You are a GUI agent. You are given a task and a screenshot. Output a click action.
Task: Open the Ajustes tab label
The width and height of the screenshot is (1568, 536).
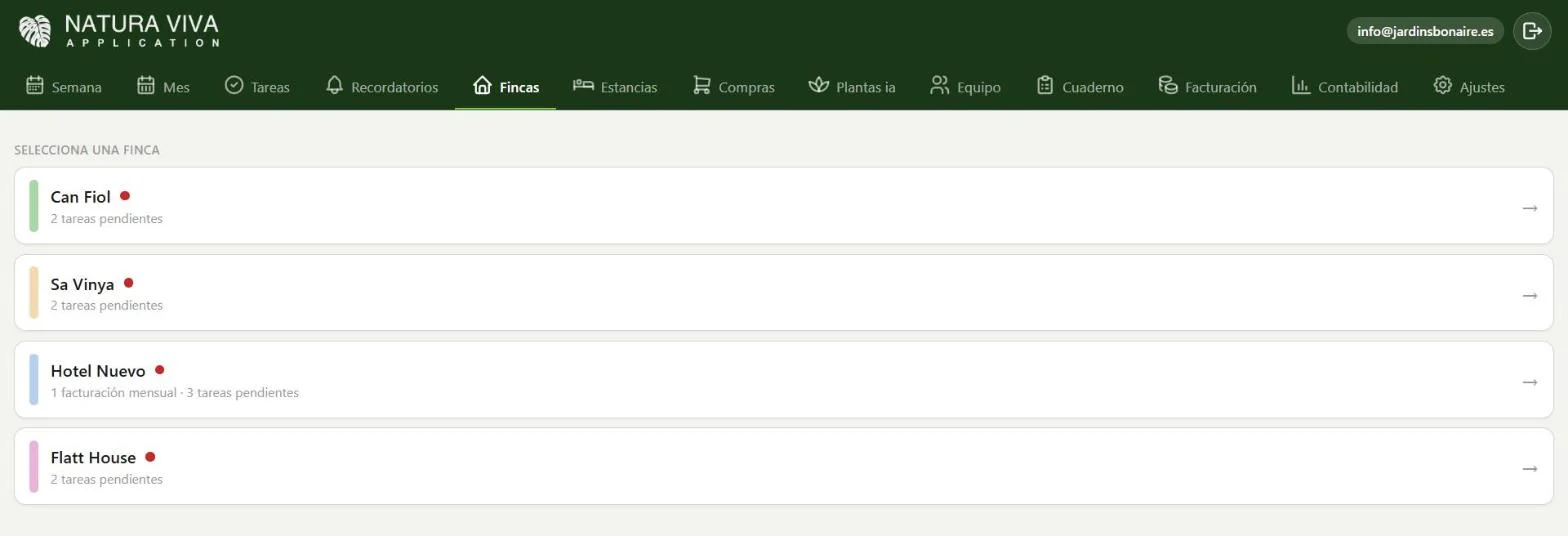pyautogui.click(x=1482, y=87)
